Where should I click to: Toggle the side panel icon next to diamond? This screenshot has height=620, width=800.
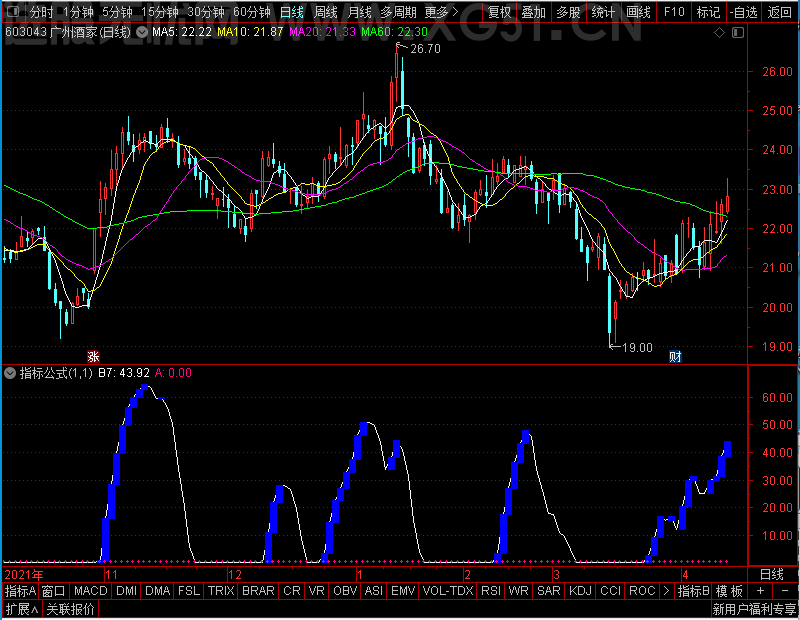pos(738,33)
